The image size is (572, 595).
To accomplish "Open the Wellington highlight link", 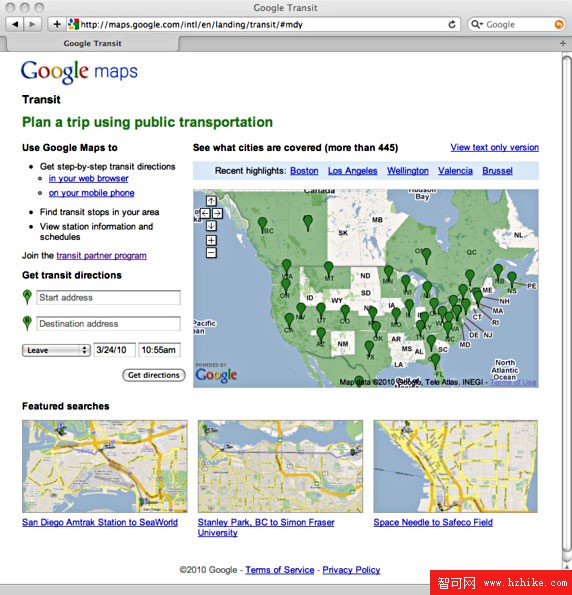I will click(x=408, y=171).
